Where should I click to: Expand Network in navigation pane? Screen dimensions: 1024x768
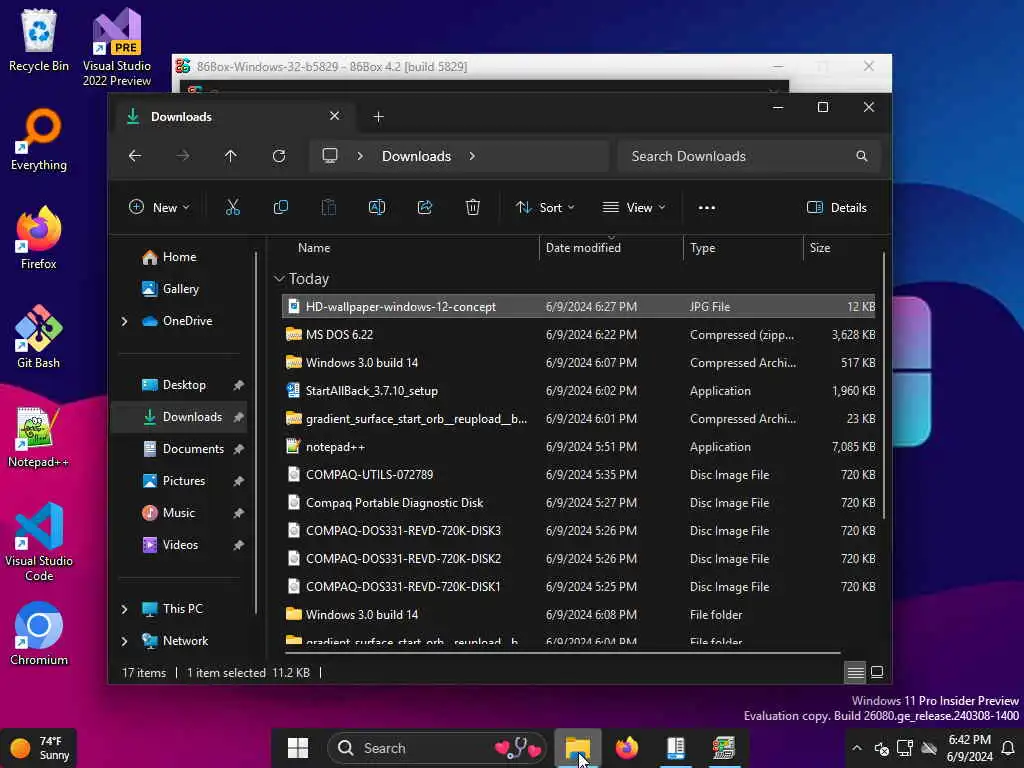pos(124,641)
